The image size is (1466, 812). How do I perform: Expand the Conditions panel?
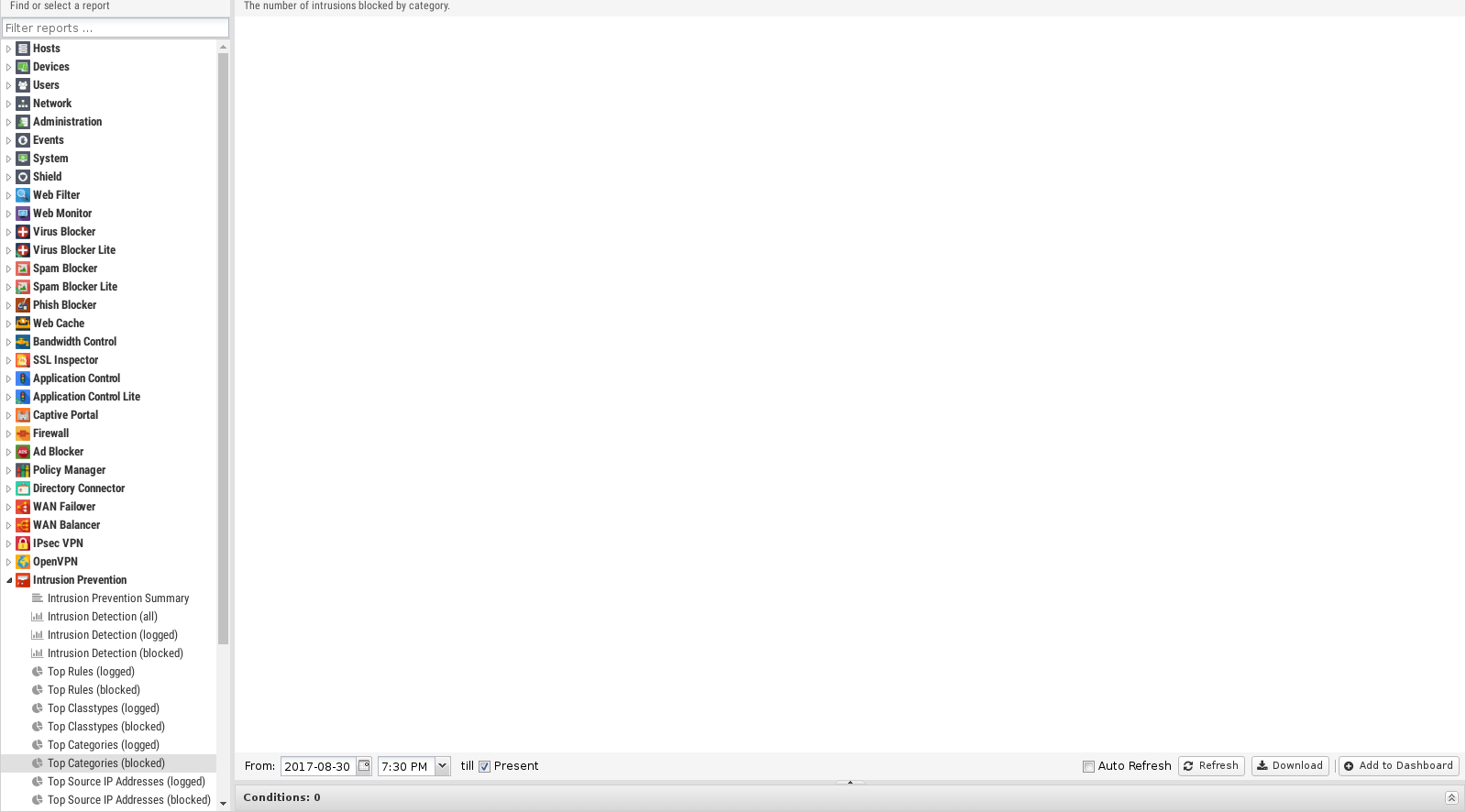click(x=1450, y=797)
